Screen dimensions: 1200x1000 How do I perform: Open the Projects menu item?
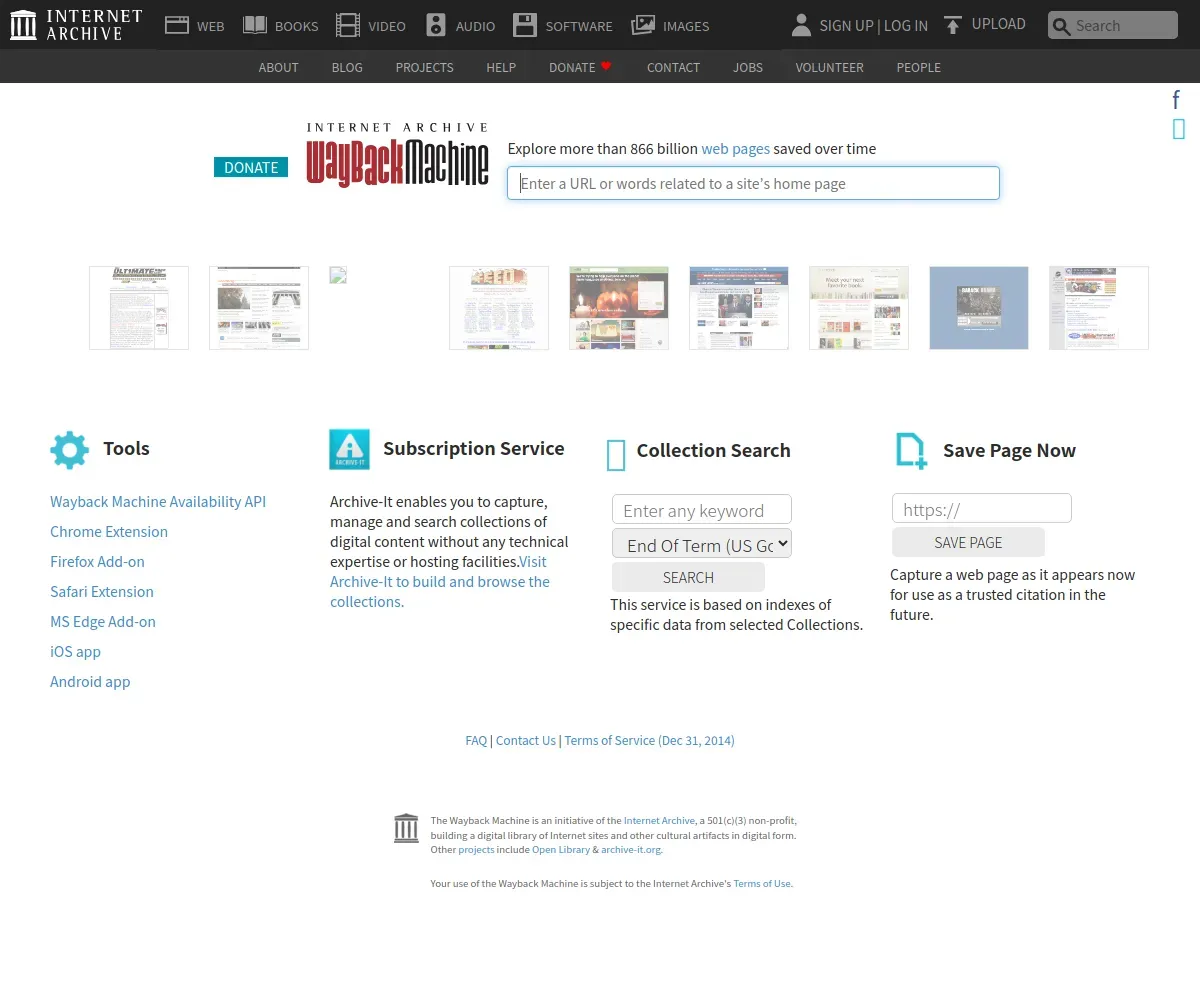(x=424, y=67)
